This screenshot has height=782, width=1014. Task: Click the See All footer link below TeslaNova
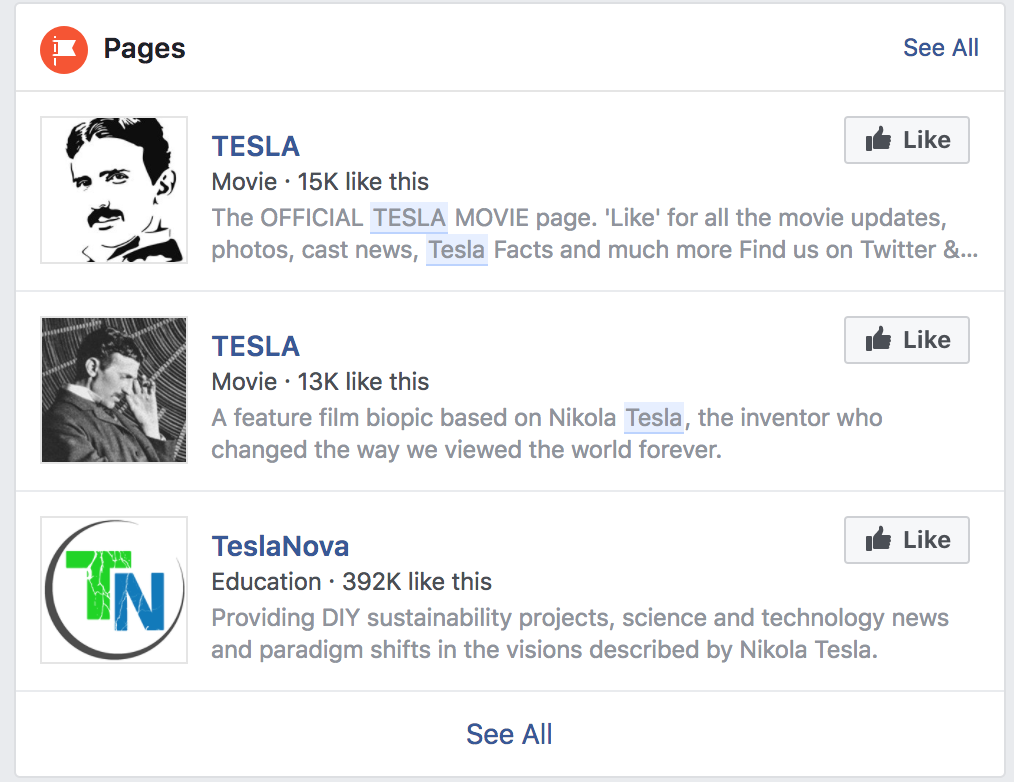tap(509, 734)
